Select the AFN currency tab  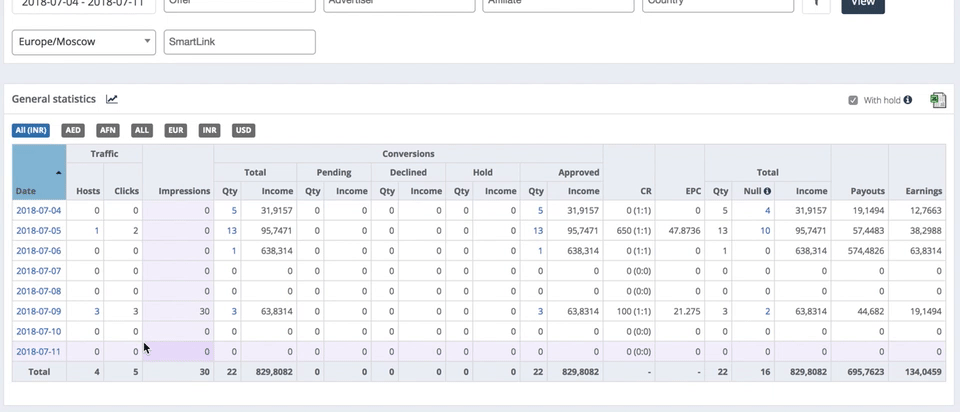point(108,130)
